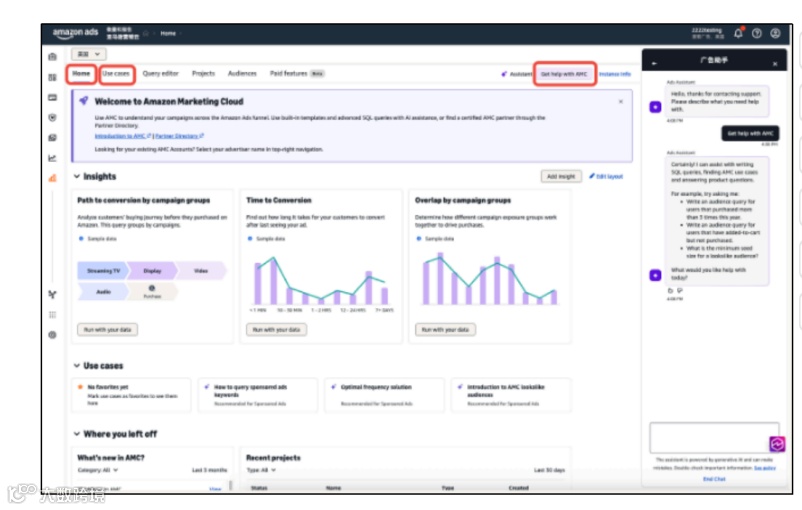
Task: Open the user account profile icon
Action: 775,34
